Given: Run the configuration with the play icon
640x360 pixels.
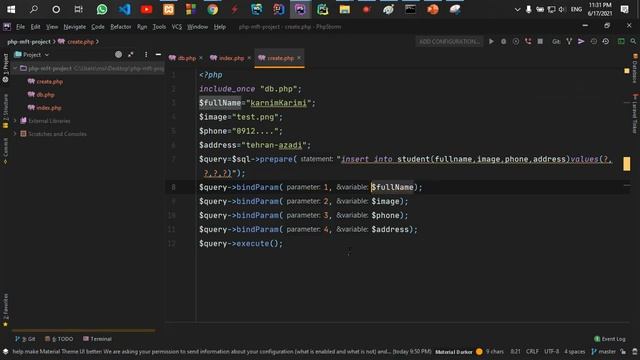Looking at the screenshot, I should (491, 42).
